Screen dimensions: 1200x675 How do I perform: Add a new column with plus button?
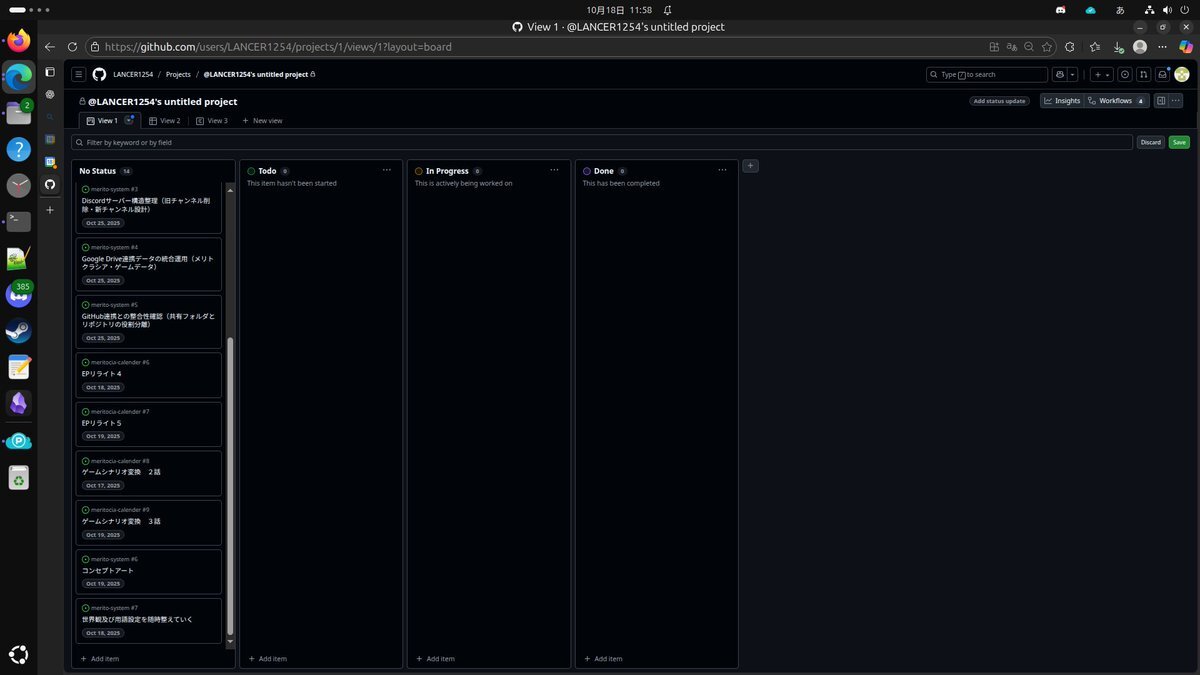750,166
